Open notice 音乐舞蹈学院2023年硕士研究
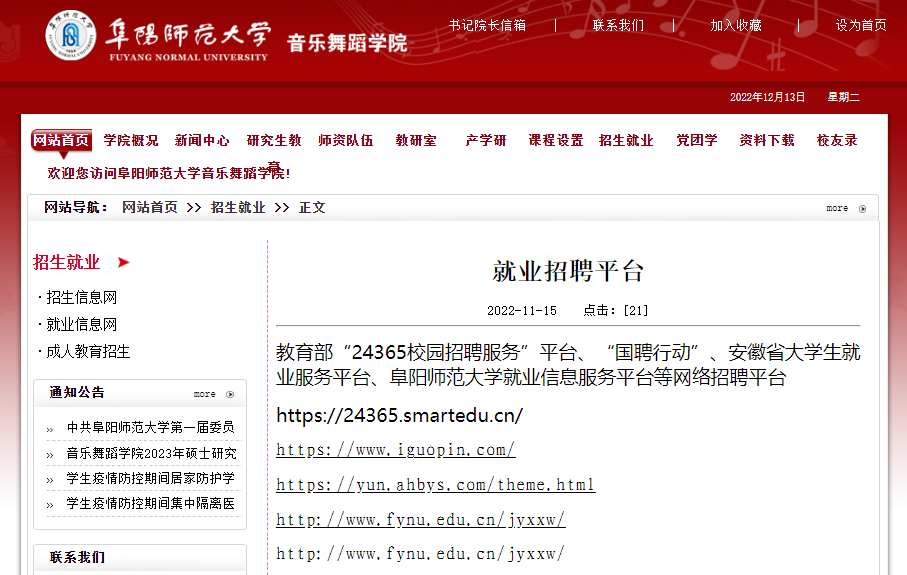The image size is (907, 575). tap(150, 453)
